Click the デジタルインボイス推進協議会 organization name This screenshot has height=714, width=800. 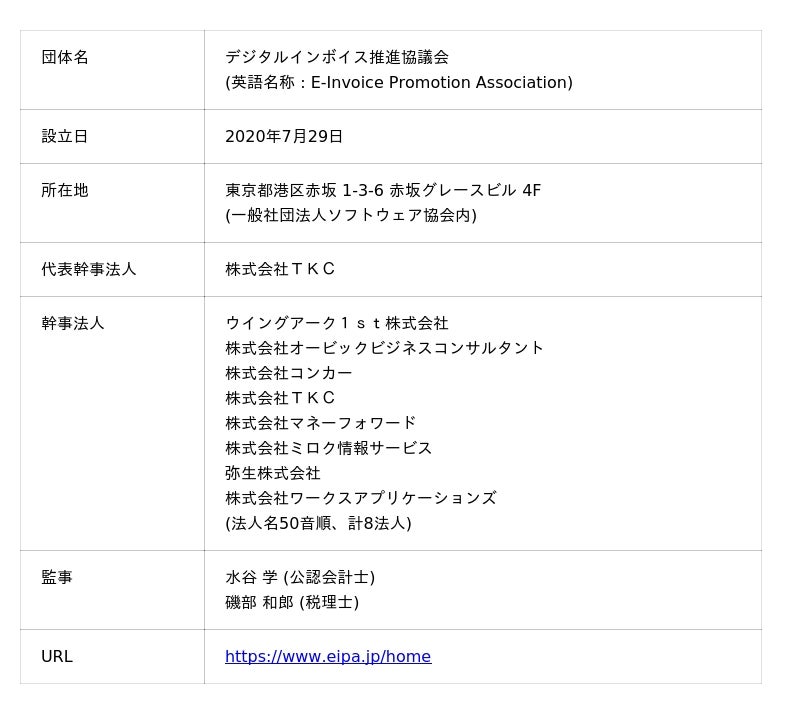point(337,58)
